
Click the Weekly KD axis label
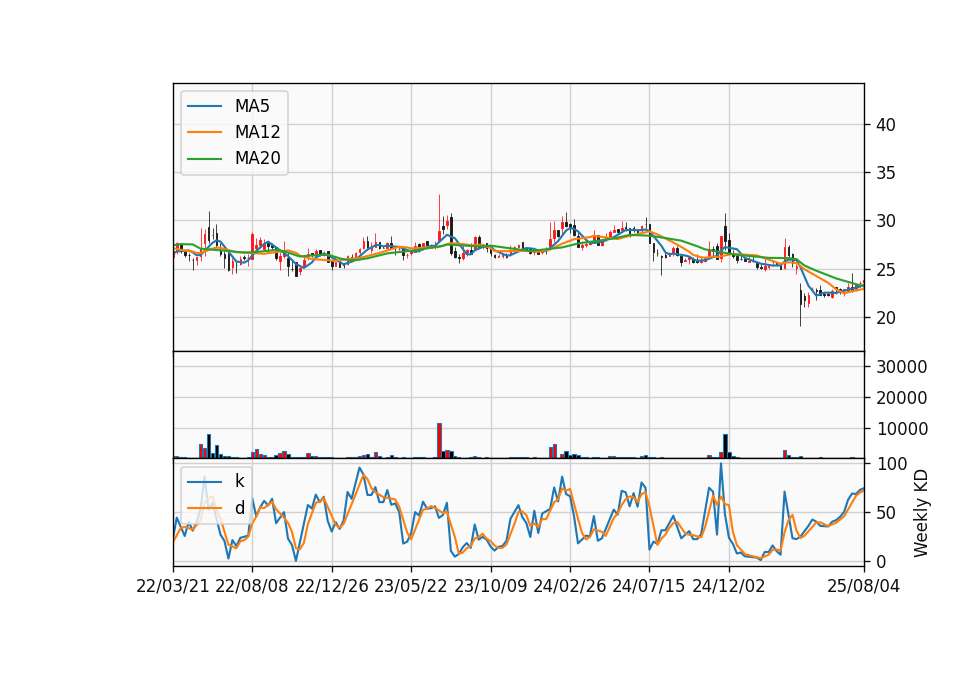920,513
